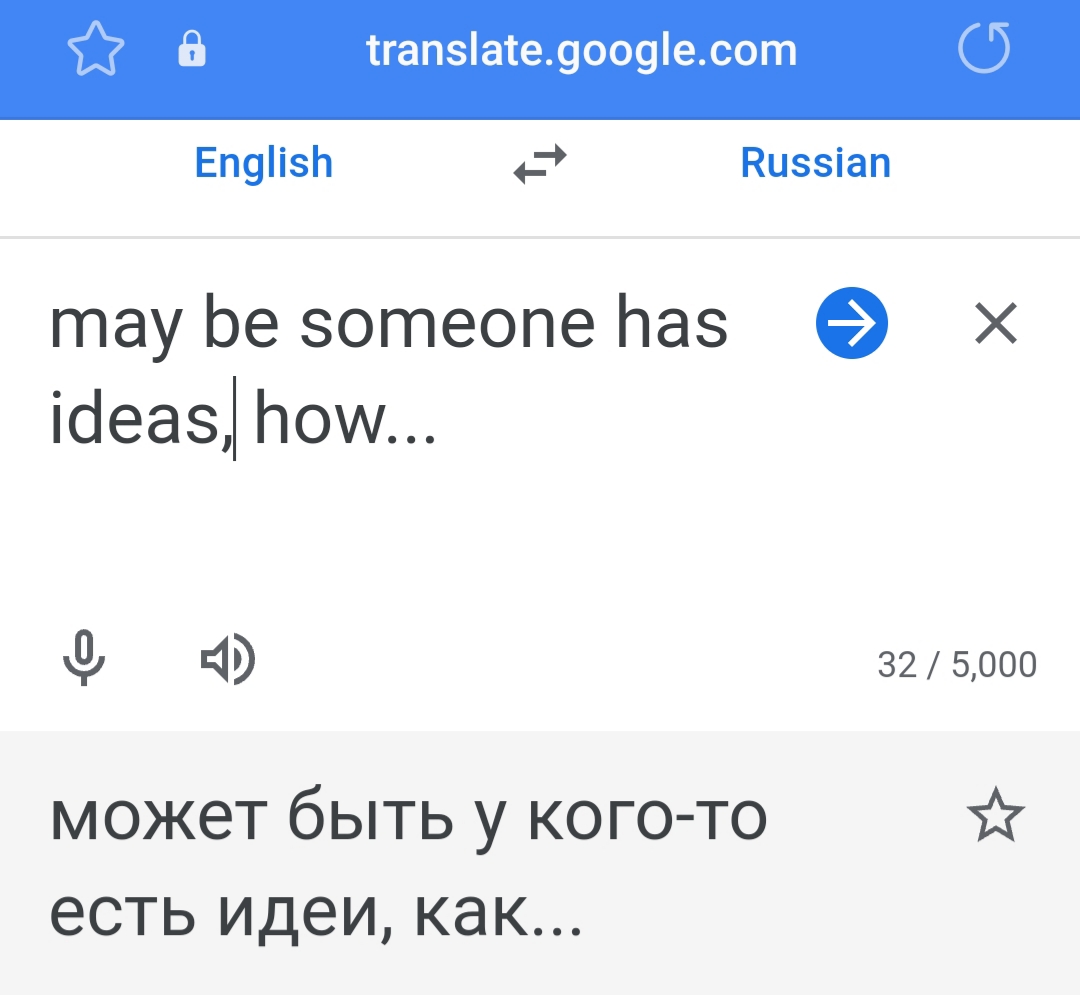This screenshot has width=1080, height=995.
Task: Listen to source text via speaker icon
Action: pos(228,659)
